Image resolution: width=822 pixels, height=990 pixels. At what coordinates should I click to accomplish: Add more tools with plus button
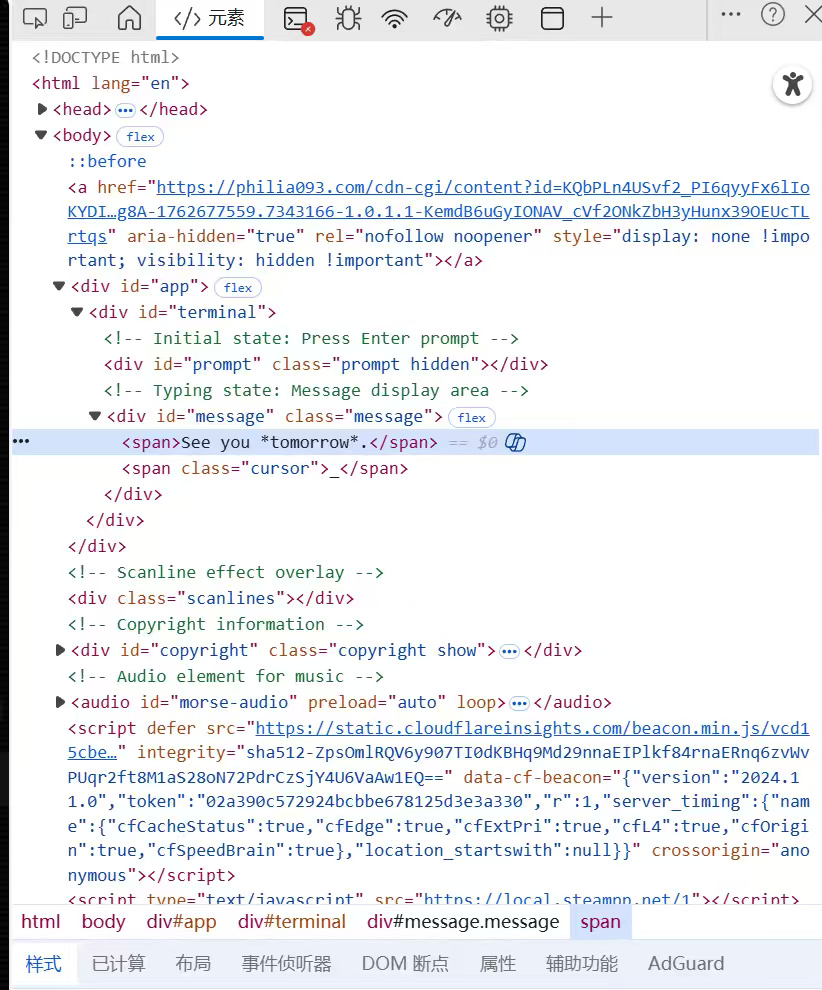(x=601, y=17)
